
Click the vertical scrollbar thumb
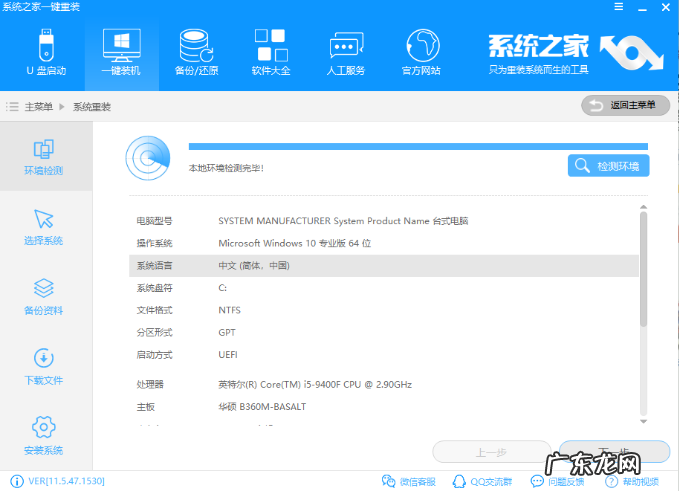click(643, 269)
